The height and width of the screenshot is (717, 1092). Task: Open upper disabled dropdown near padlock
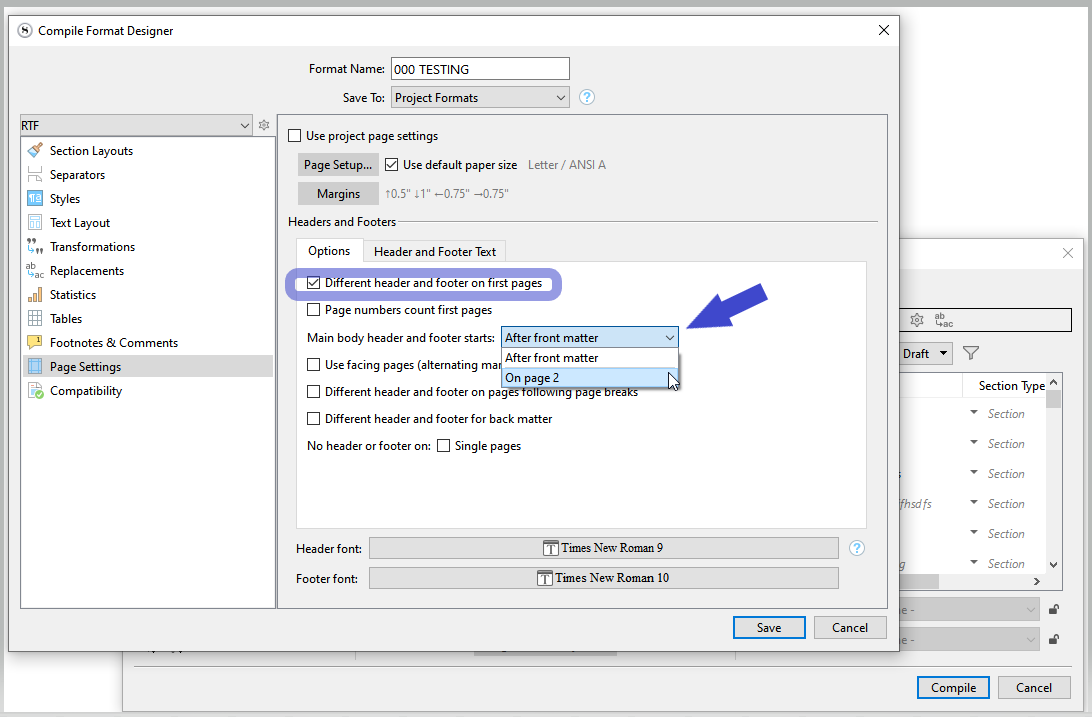(x=969, y=610)
